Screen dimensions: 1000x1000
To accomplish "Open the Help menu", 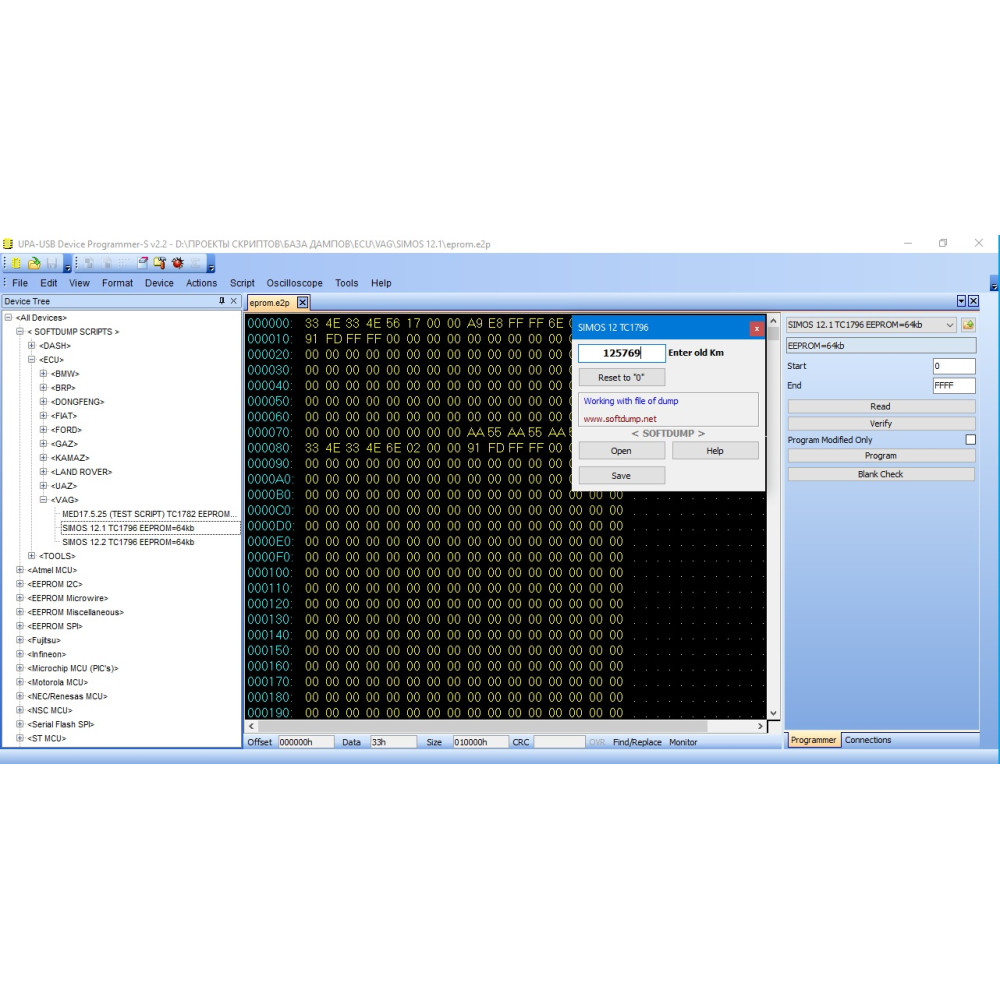I will (x=381, y=283).
